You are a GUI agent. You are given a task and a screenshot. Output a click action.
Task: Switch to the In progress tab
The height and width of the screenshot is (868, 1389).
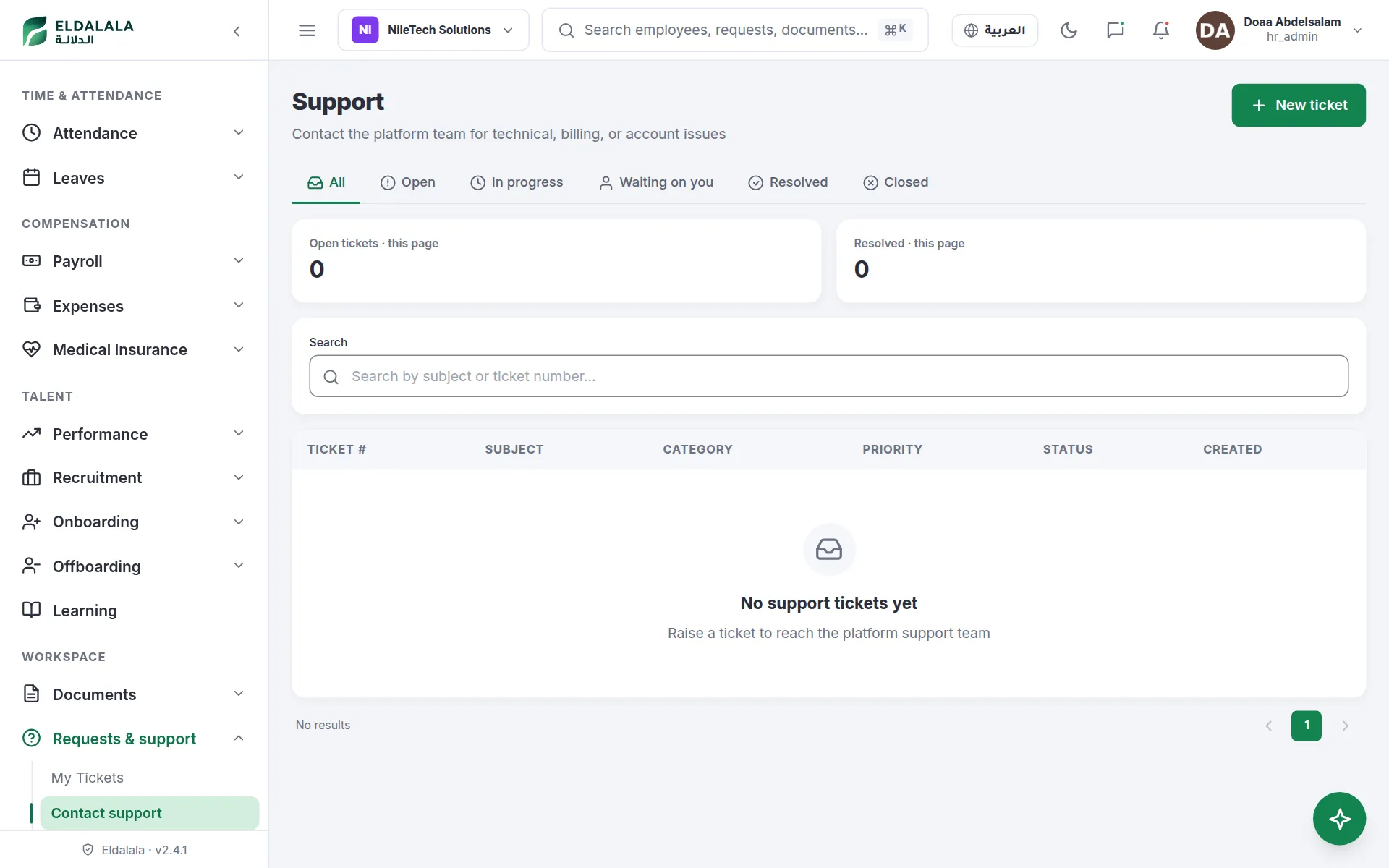(517, 182)
